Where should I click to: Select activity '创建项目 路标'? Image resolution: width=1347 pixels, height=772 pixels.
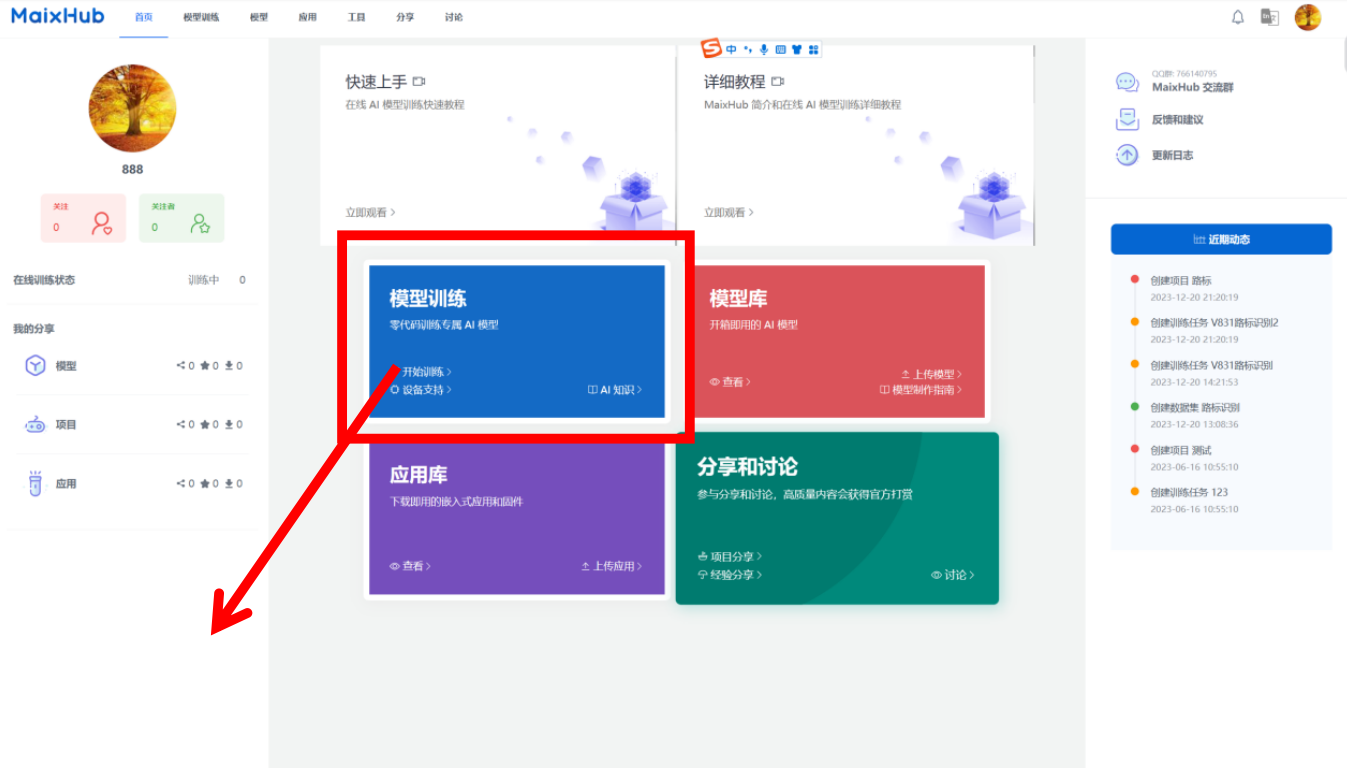click(1180, 281)
